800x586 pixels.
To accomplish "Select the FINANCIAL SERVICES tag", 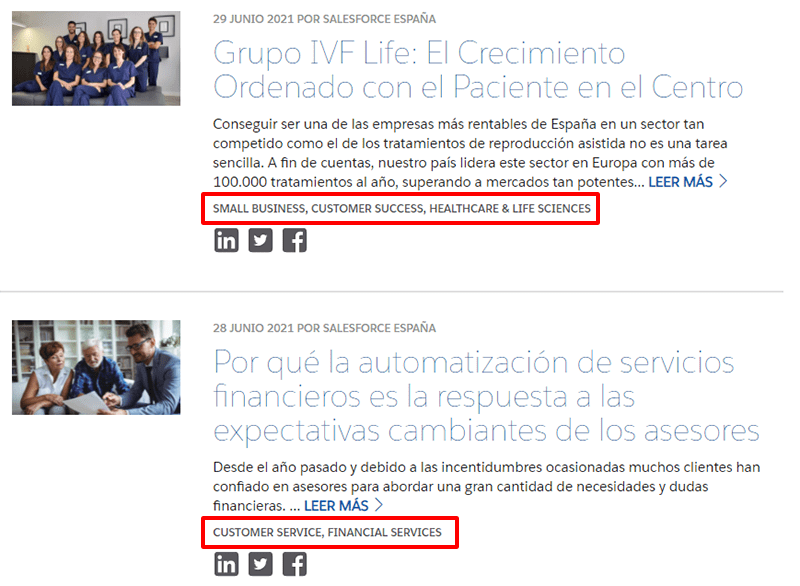I will coord(385,532).
